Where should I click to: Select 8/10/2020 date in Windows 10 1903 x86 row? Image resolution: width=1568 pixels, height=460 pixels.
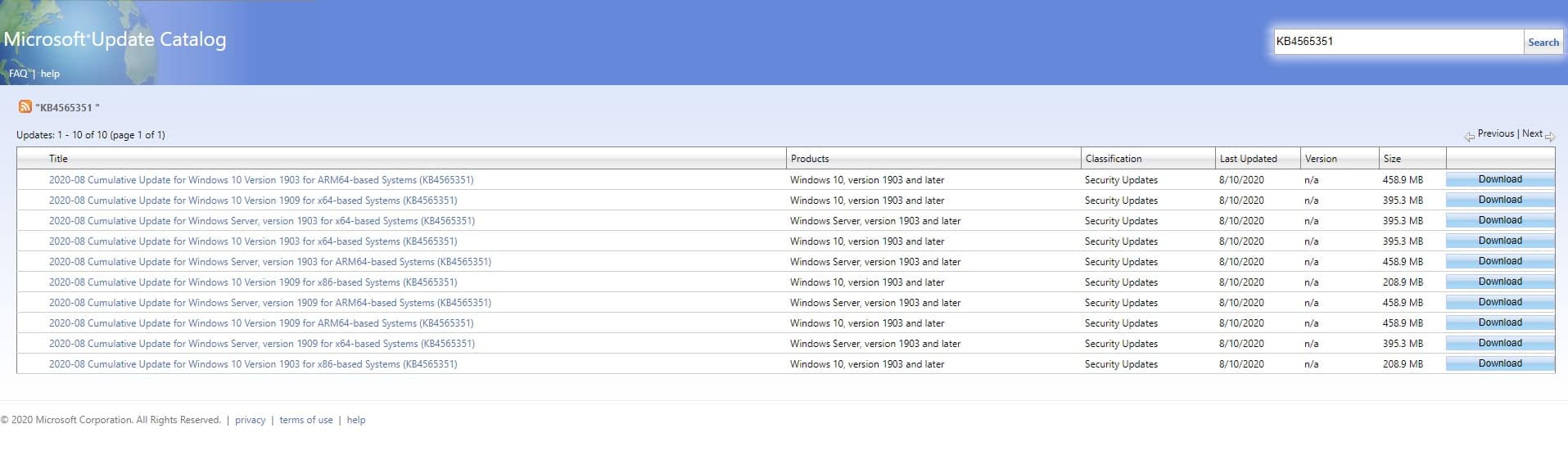(1241, 364)
